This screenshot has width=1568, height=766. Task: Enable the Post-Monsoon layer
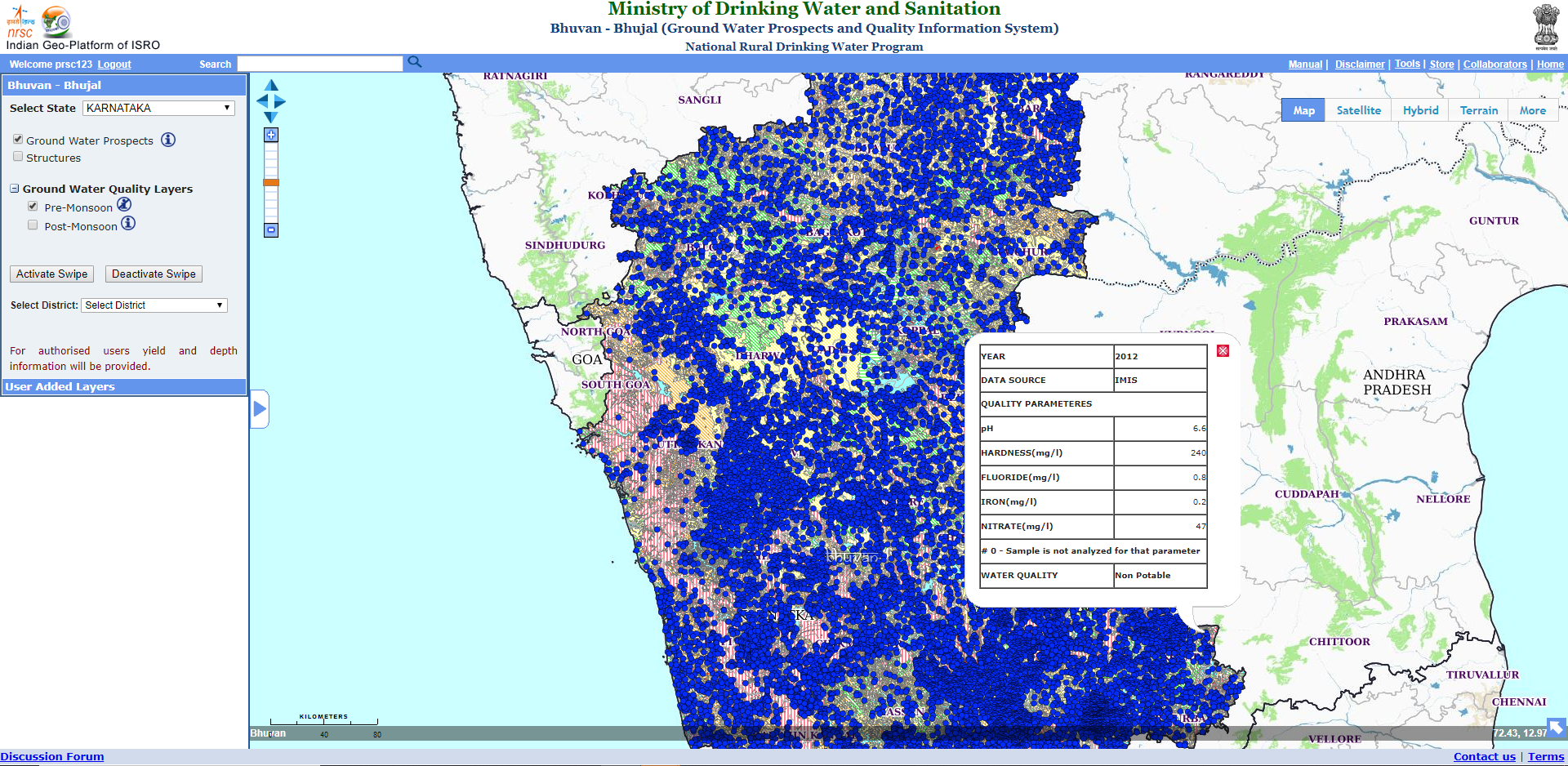point(33,225)
